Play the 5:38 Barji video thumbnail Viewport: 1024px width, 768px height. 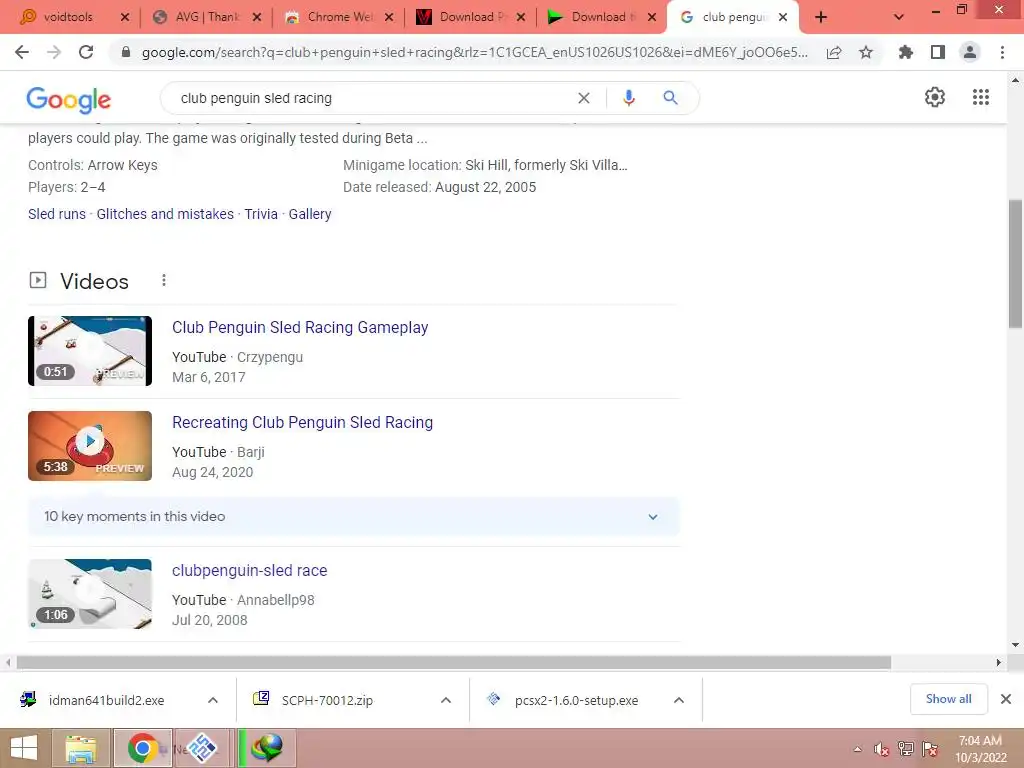tap(90, 446)
